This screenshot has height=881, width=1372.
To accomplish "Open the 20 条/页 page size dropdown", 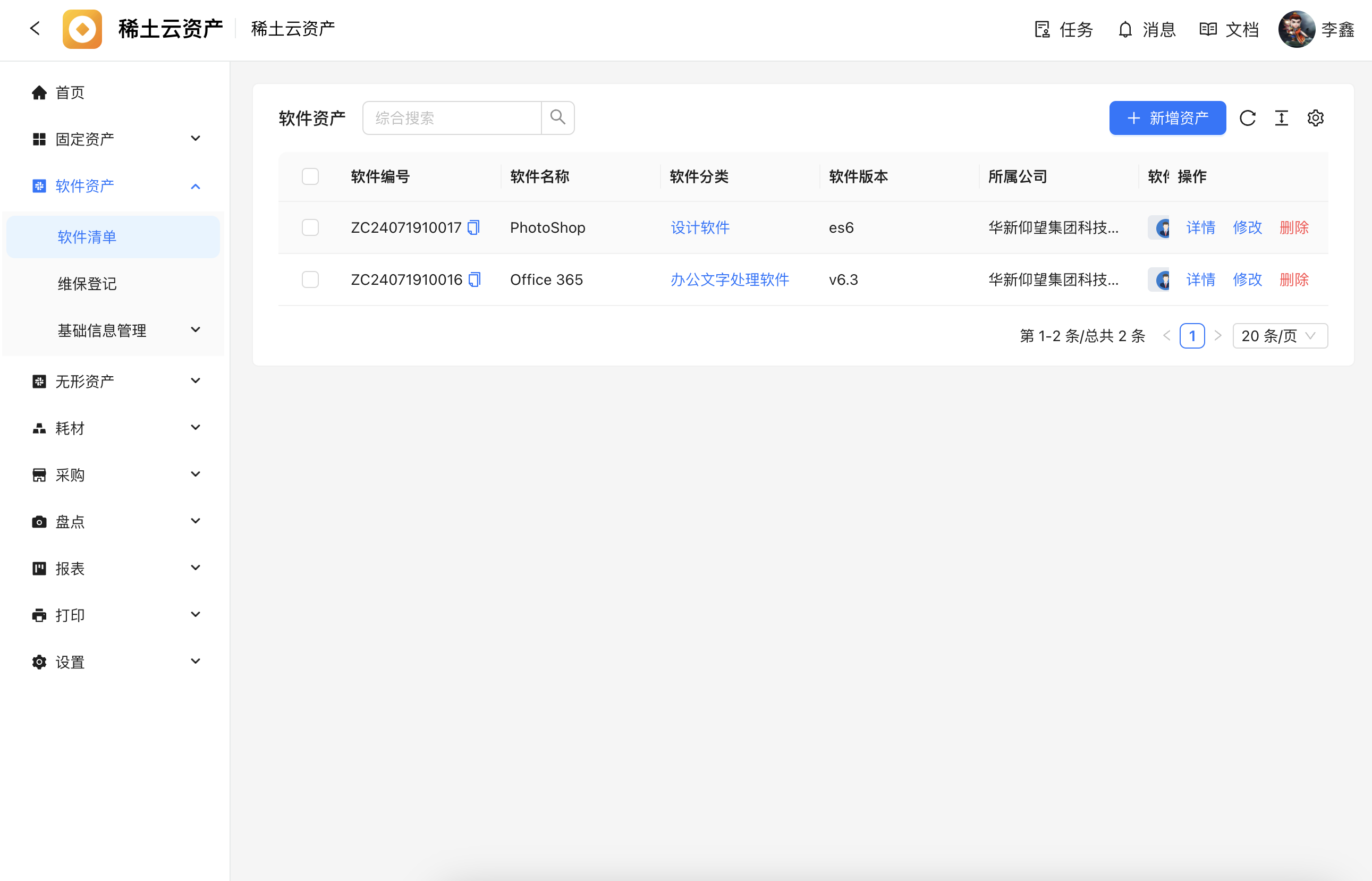I will pos(1280,336).
